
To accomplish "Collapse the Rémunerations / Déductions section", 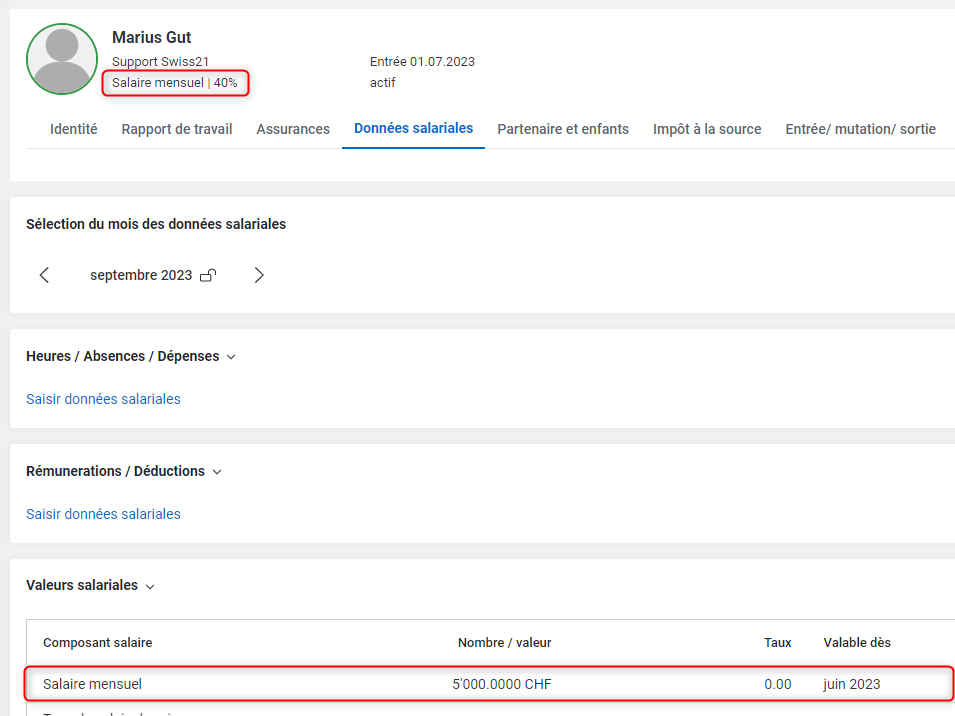I will 217,472.
